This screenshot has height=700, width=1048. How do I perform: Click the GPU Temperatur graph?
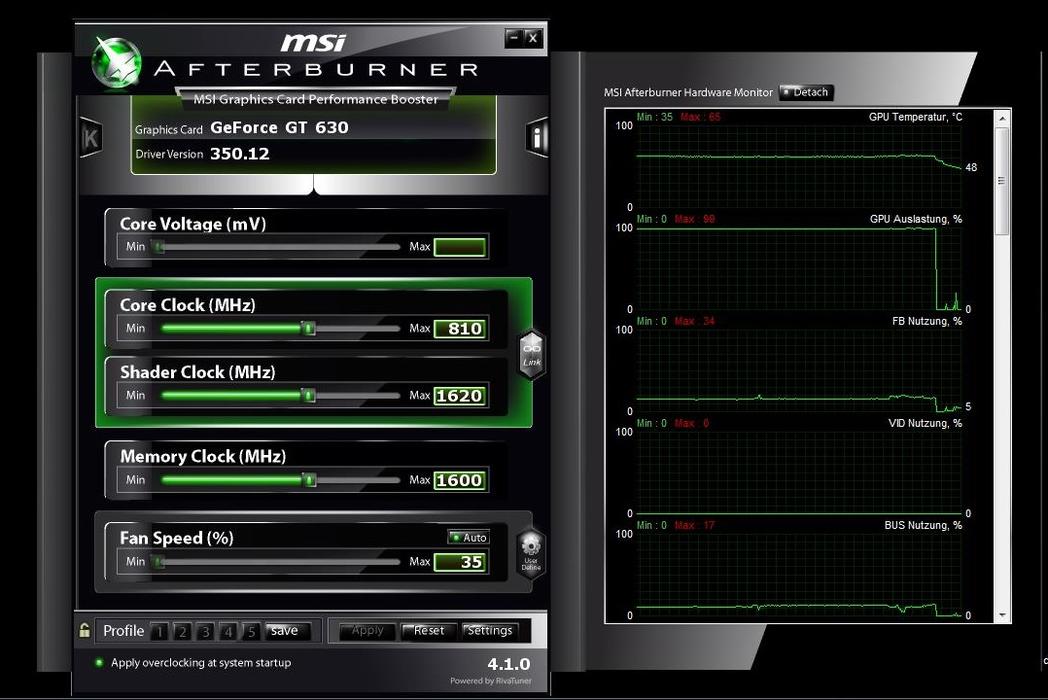pos(799,164)
